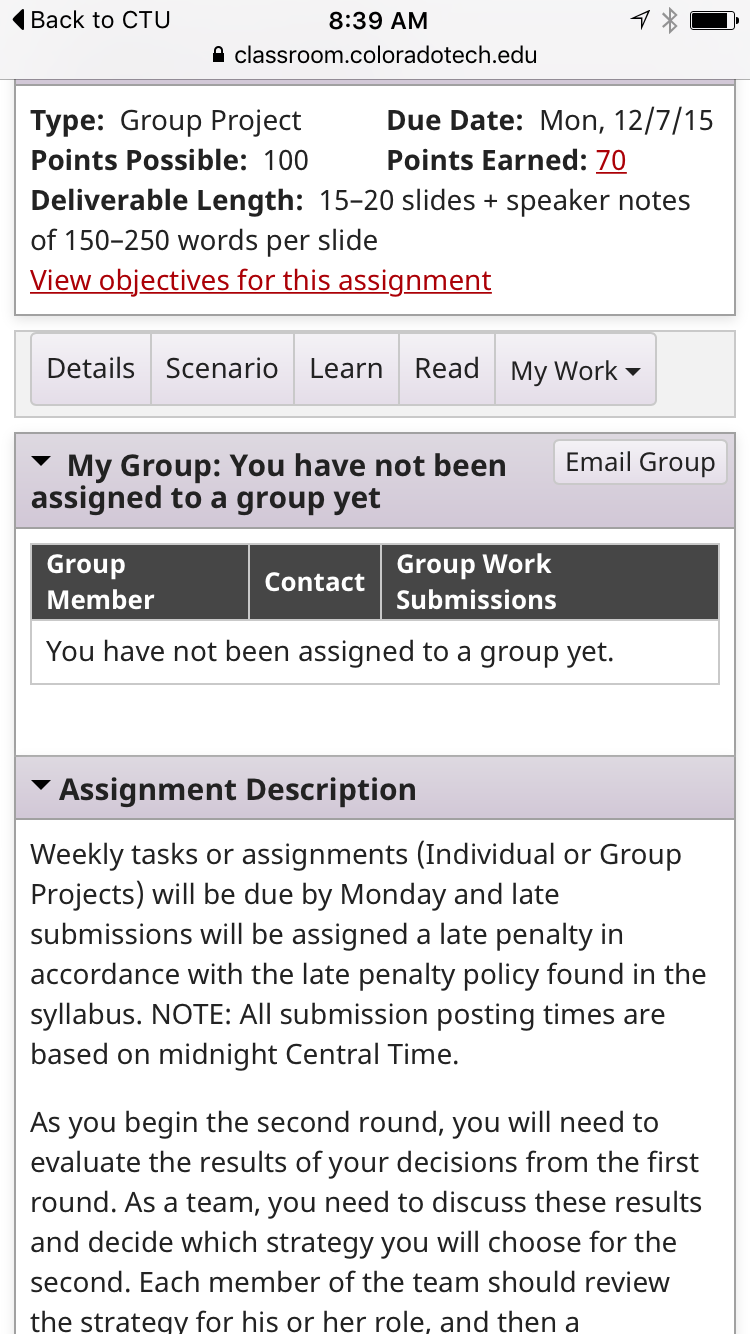Tap the Group Work Submissions column header
The height and width of the screenshot is (1334, 750).
coord(550,582)
